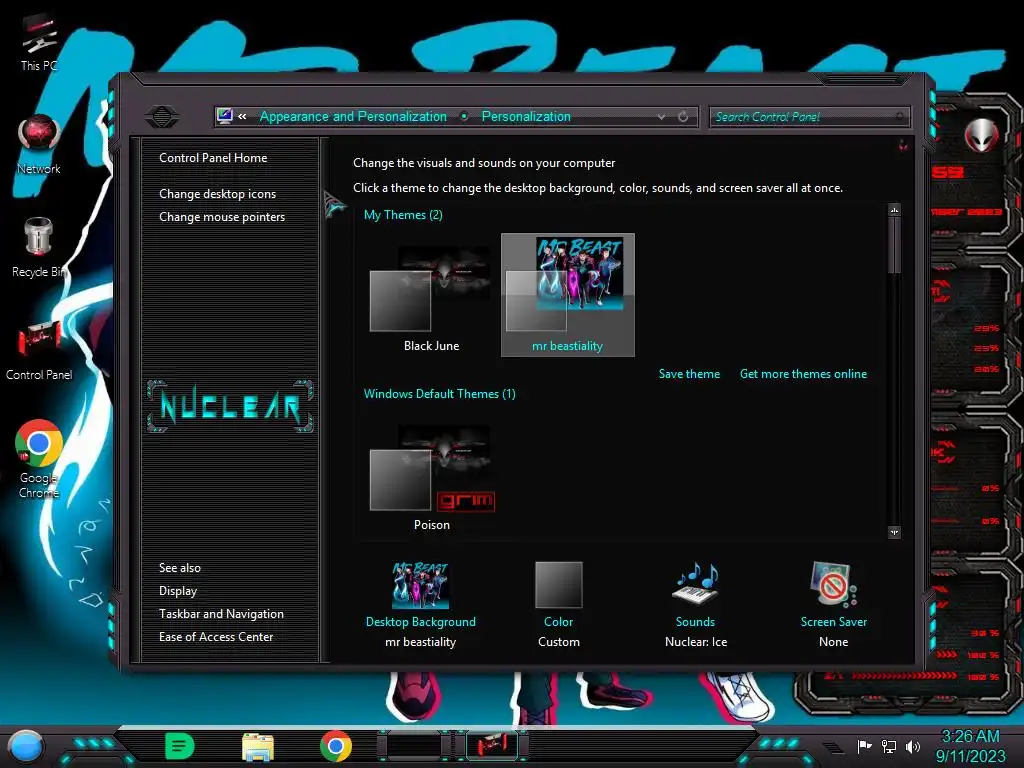Open File Explorer from the taskbar

(257, 746)
